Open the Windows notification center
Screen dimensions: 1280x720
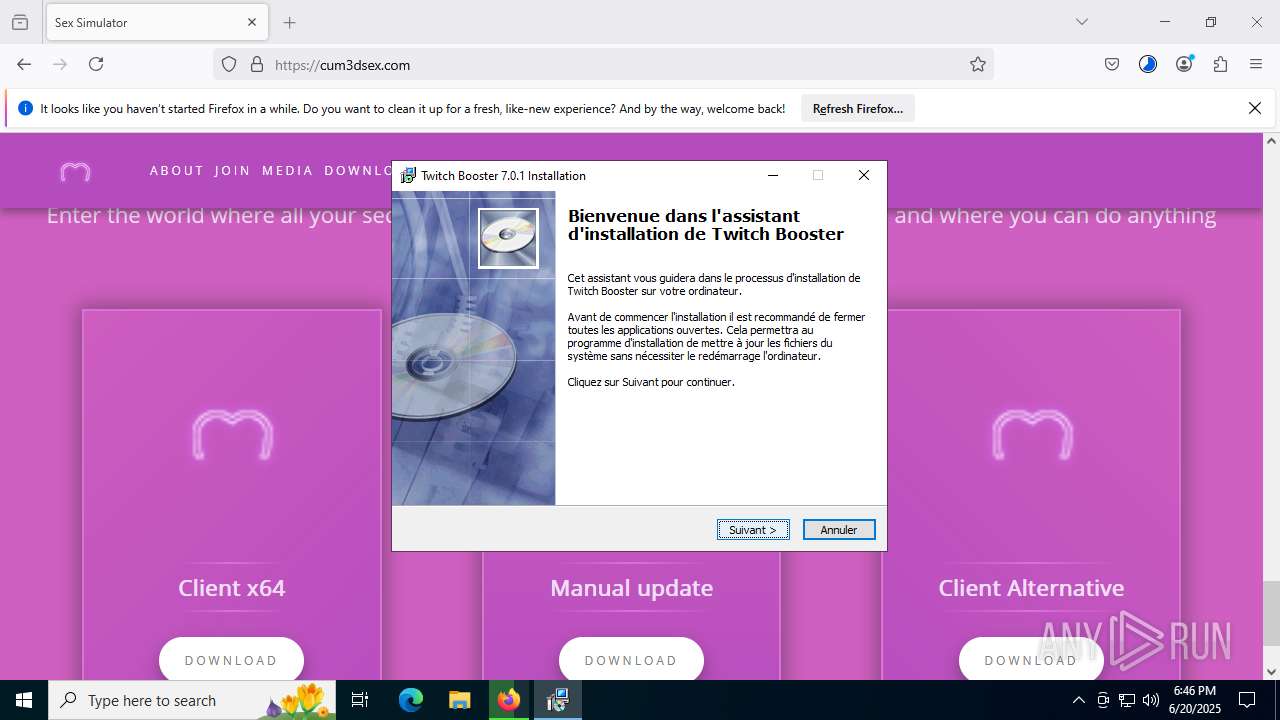coord(1247,700)
